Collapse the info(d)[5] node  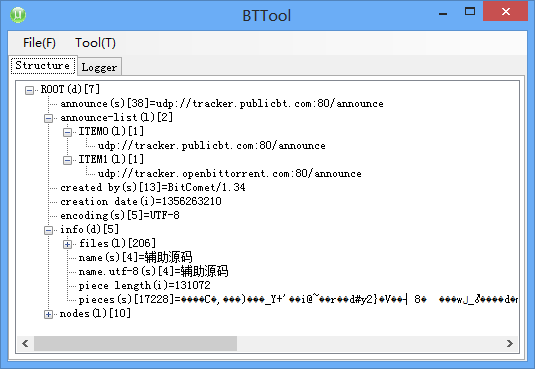(48, 230)
